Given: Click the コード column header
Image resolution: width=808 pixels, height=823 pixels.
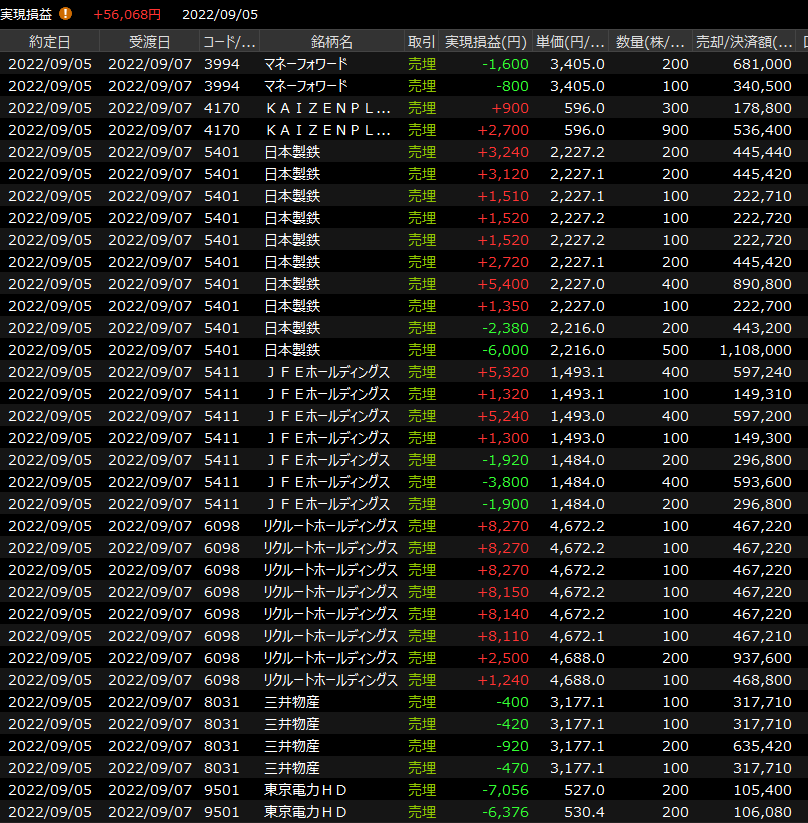Looking at the screenshot, I should 229,42.
